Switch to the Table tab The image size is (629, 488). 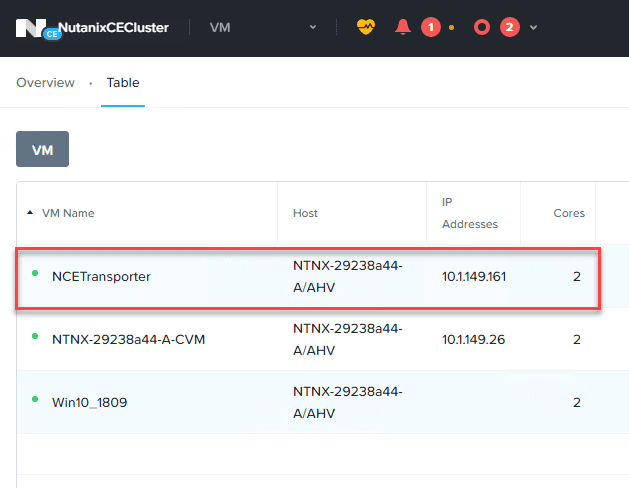tap(123, 83)
